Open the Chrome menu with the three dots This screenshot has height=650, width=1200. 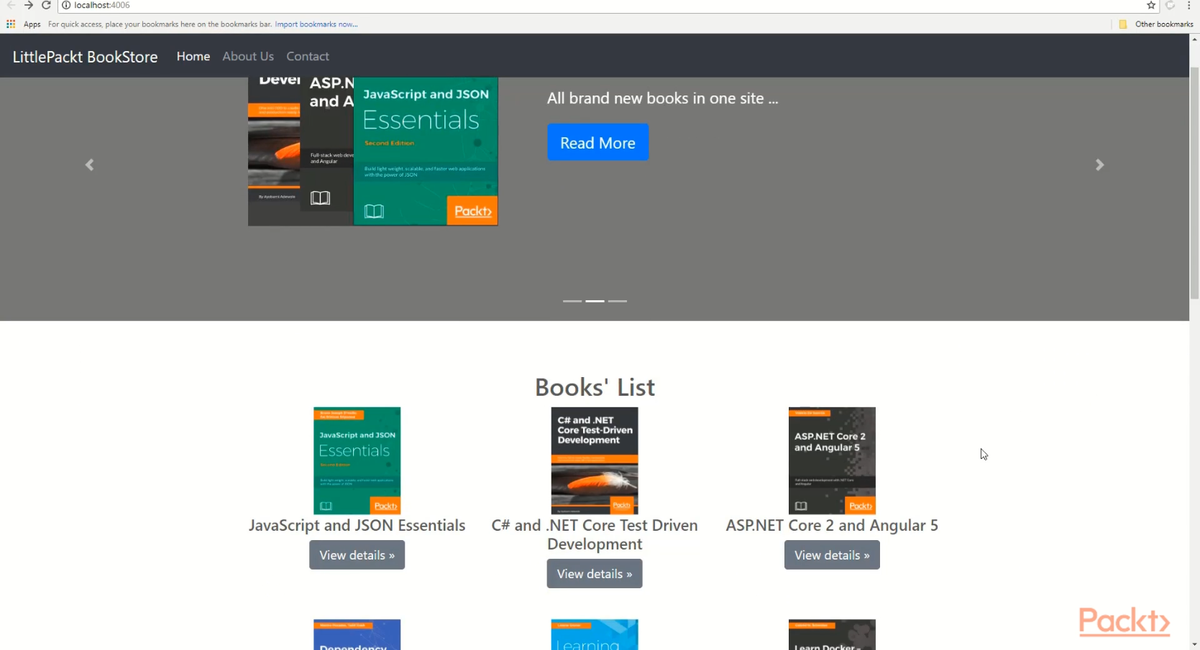tap(1188, 5)
